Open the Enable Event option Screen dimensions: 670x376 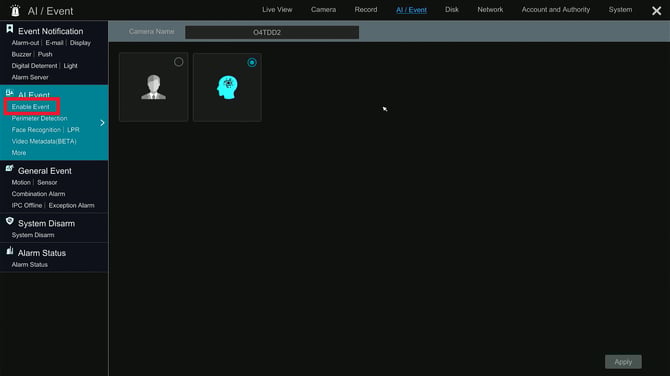[30, 107]
